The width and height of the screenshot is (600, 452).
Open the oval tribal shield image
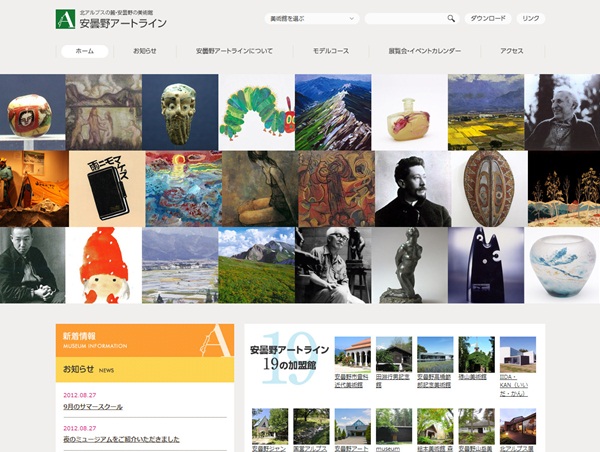point(490,189)
